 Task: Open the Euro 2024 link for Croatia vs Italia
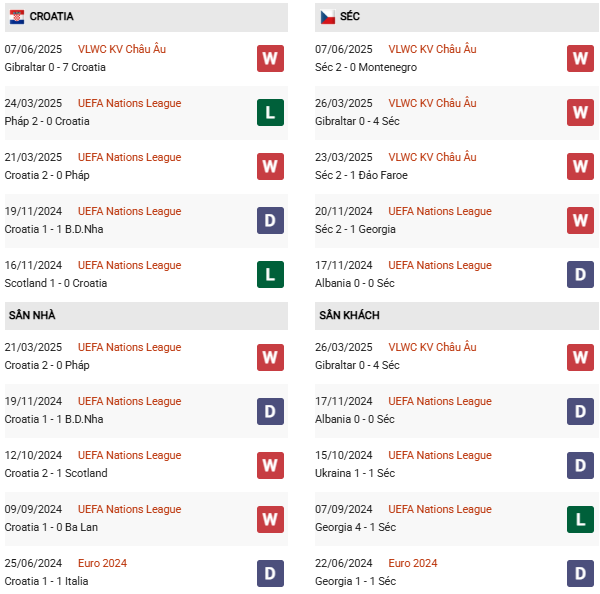coord(102,563)
